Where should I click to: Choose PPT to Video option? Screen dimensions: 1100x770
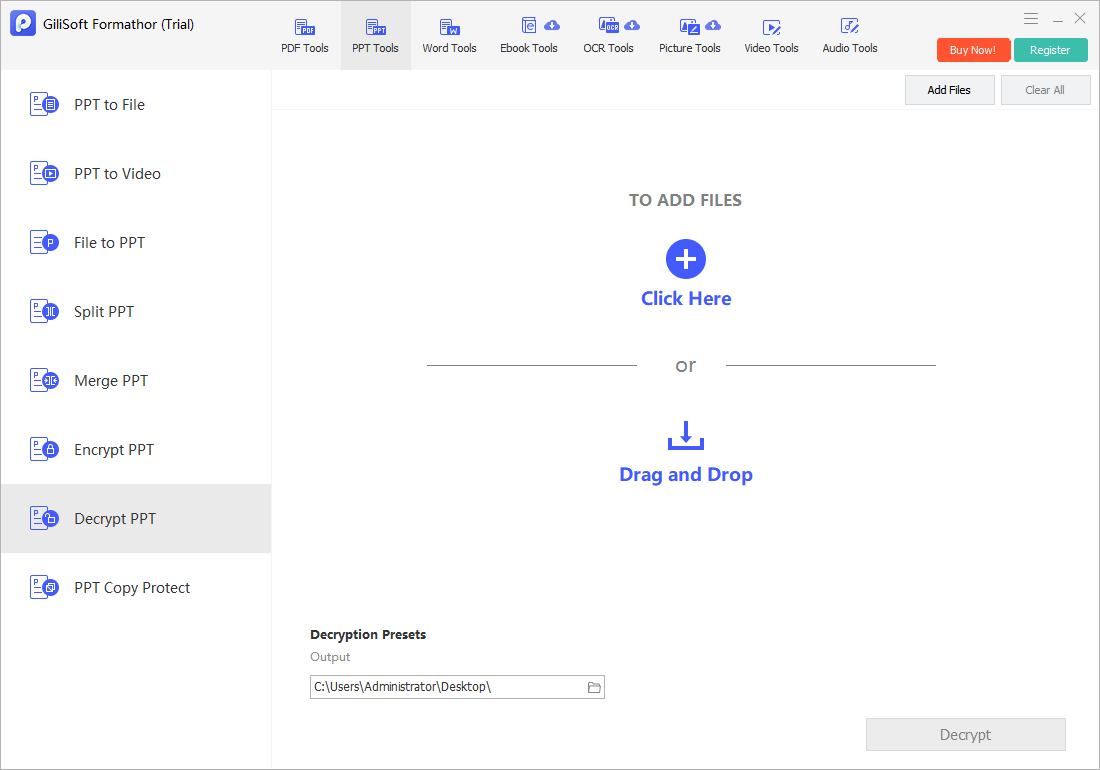(x=117, y=173)
